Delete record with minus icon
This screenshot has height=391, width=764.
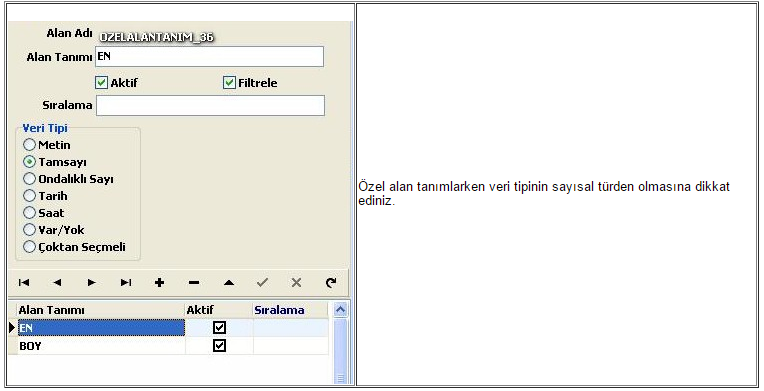(194, 282)
